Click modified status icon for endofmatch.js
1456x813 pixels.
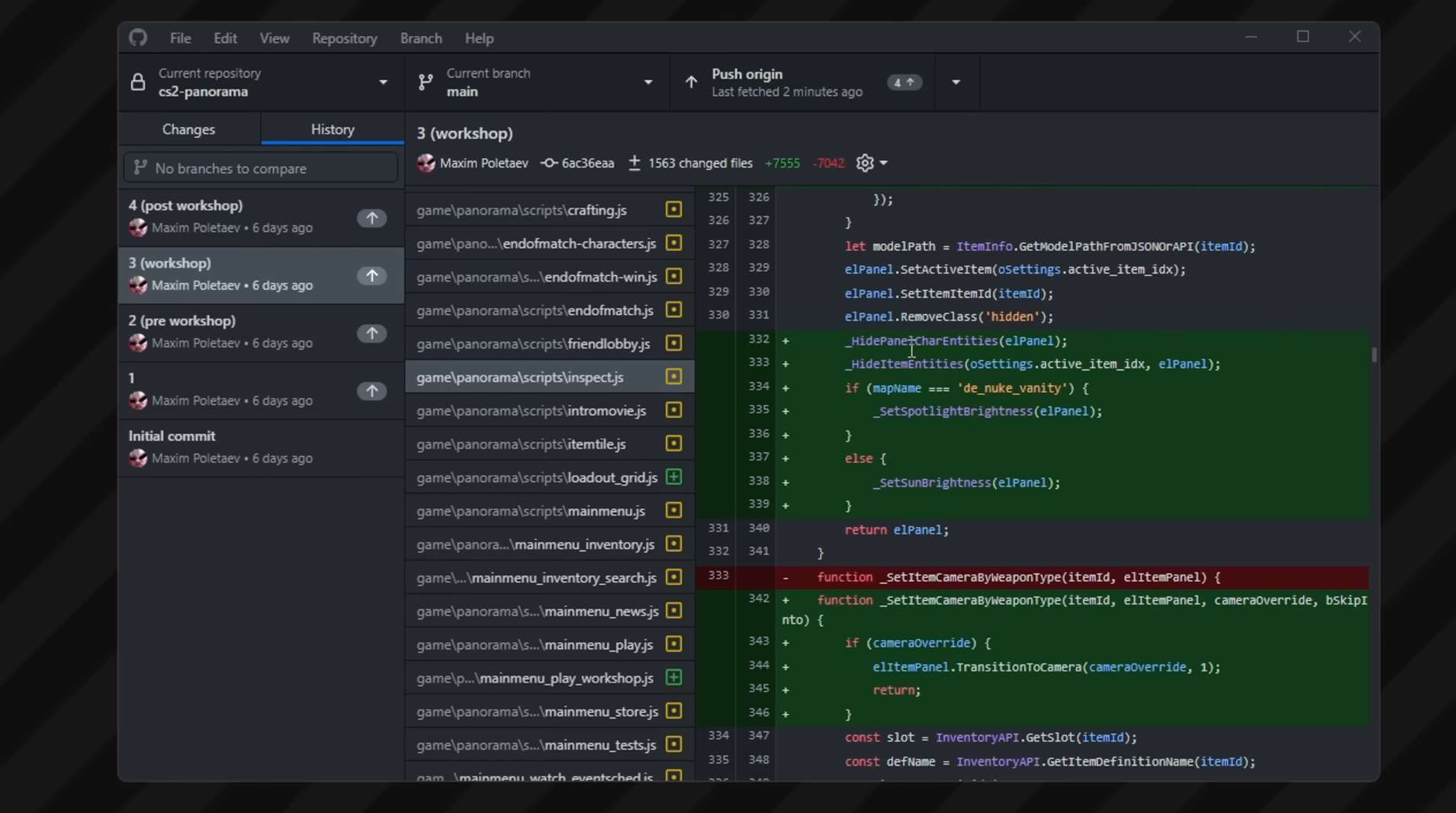[673, 310]
